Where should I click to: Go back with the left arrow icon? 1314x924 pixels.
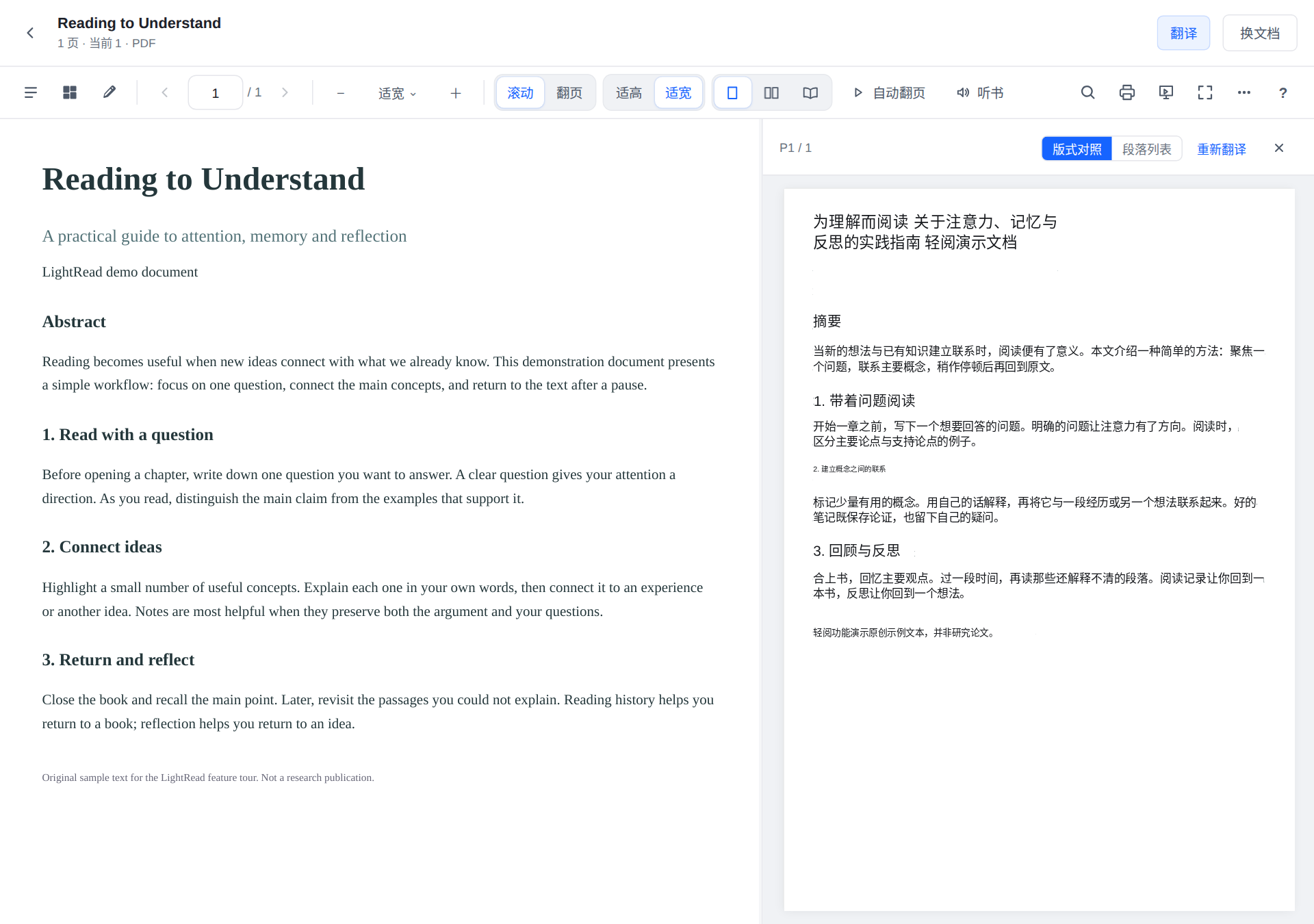(30, 33)
